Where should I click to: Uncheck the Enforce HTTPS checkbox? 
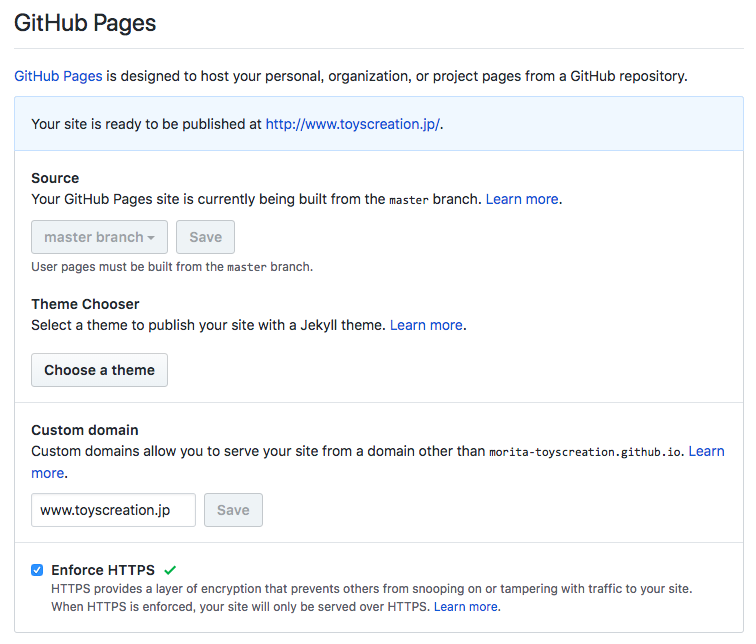click(37, 570)
